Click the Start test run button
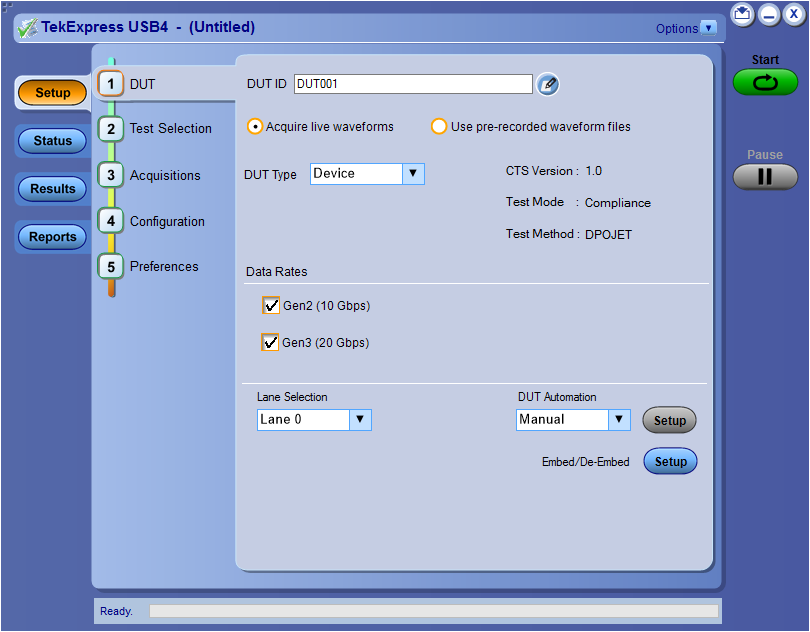The height and width of the screenshot is (632, 810). (765, 83)
